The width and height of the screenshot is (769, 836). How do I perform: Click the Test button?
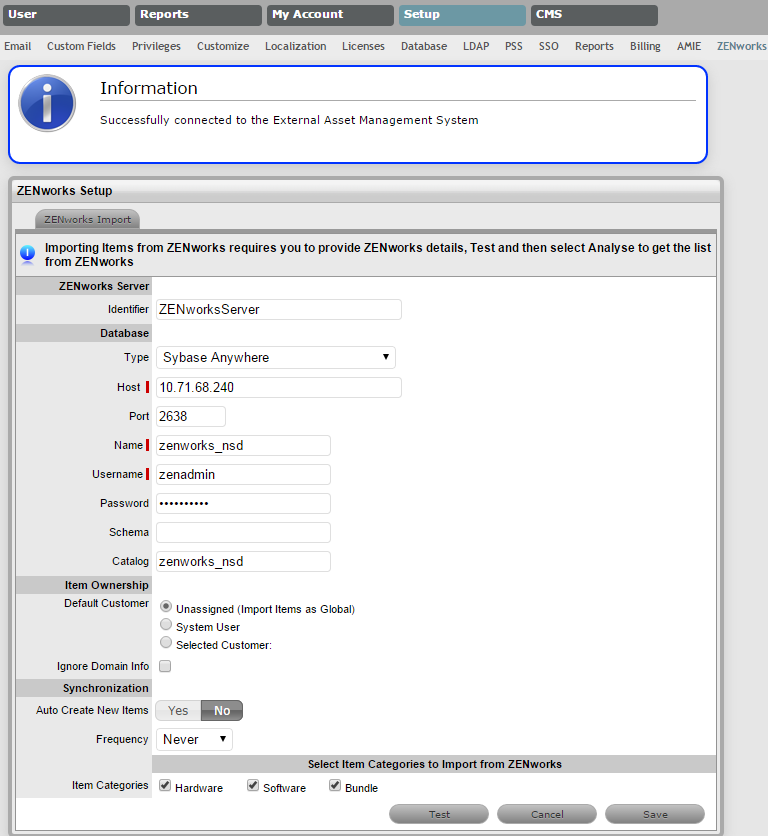point(439,814)
